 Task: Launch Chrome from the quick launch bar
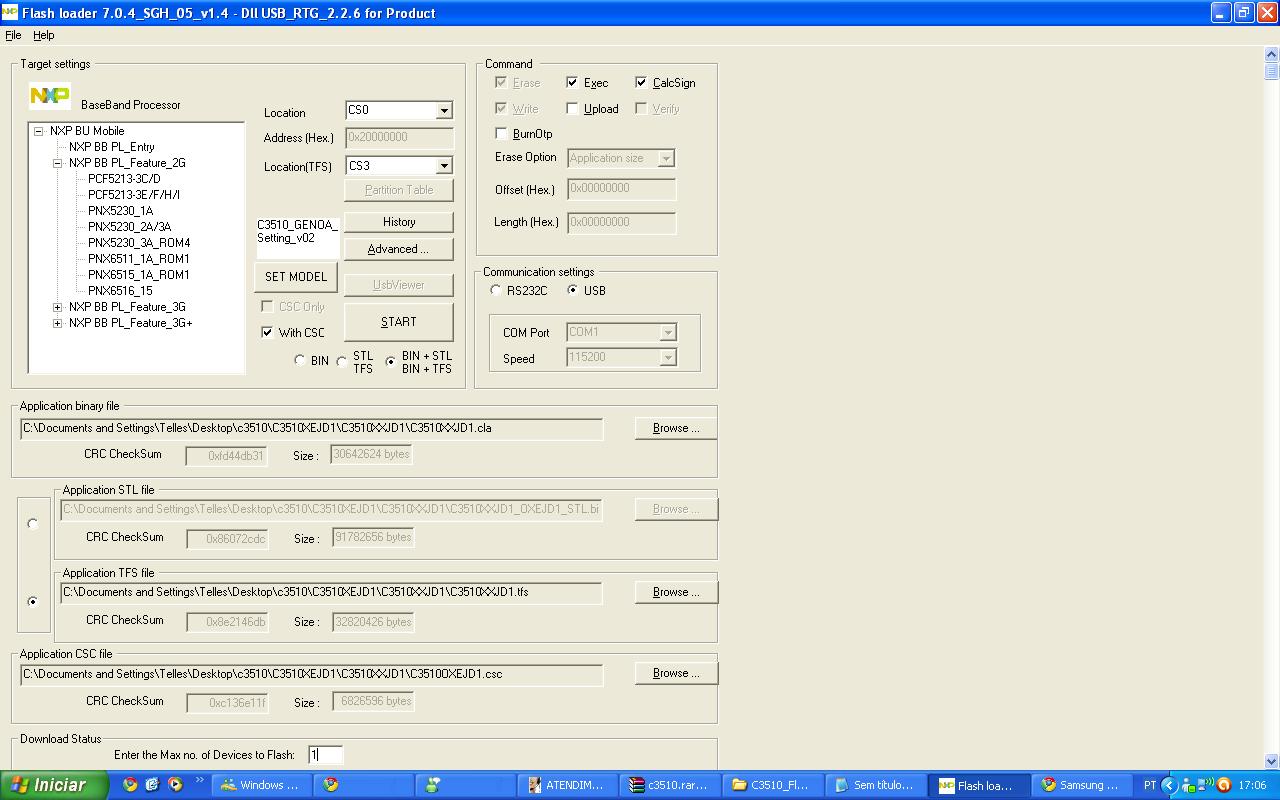130,785
